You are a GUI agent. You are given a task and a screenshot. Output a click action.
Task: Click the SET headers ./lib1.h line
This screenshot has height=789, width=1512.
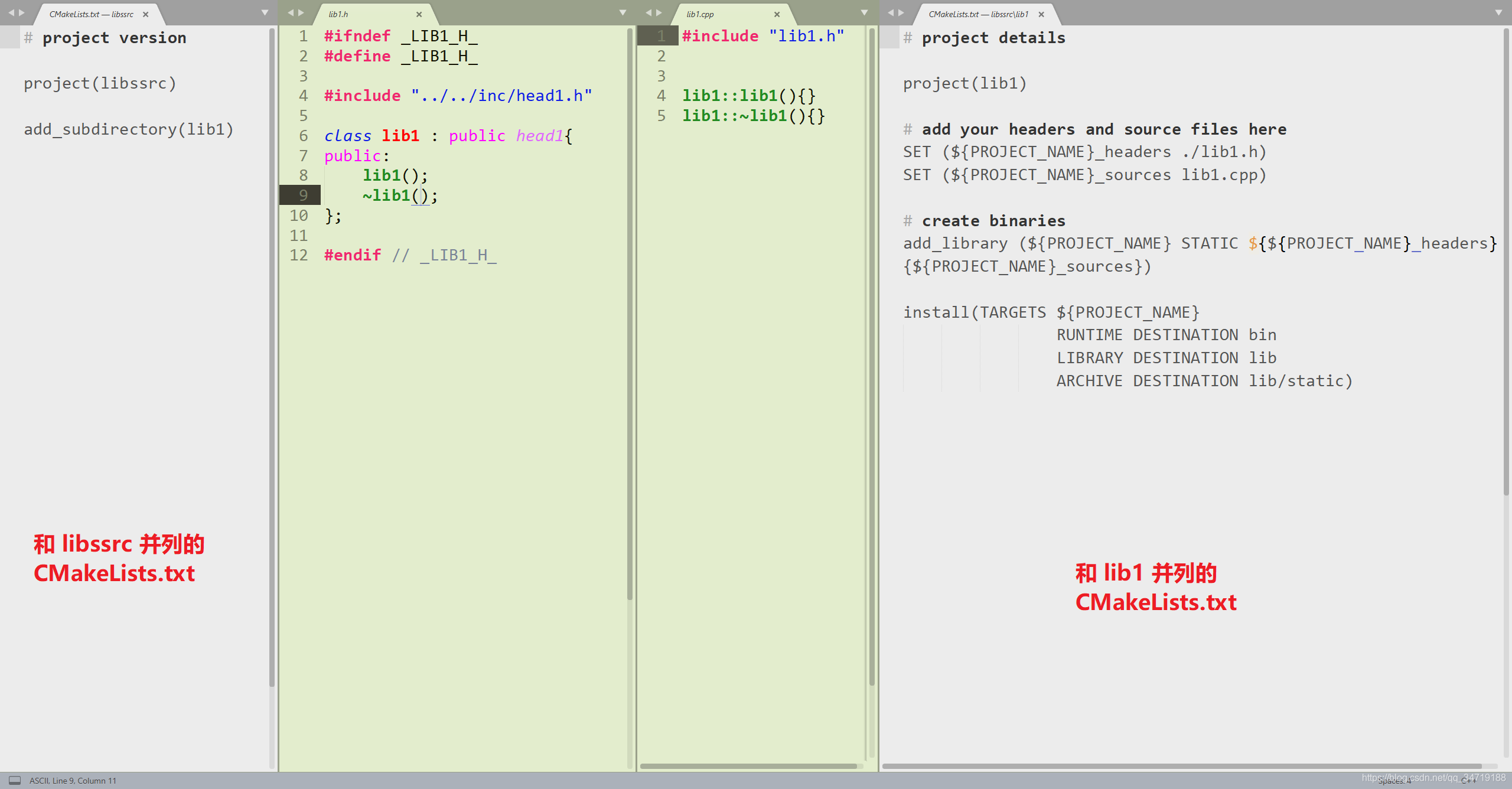pyautogui.click(x=1085, y=152)
